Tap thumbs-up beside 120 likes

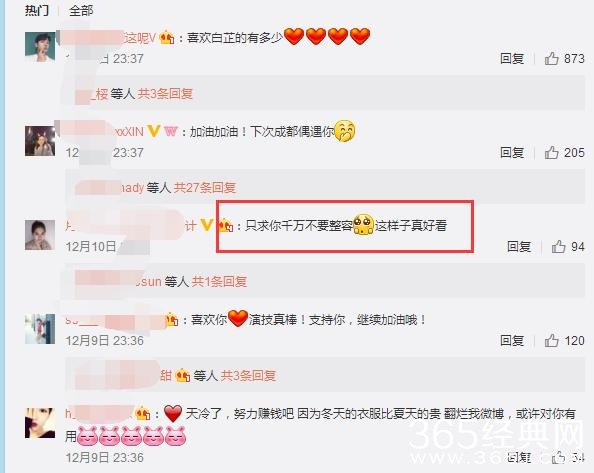click(x=552, y=340)
